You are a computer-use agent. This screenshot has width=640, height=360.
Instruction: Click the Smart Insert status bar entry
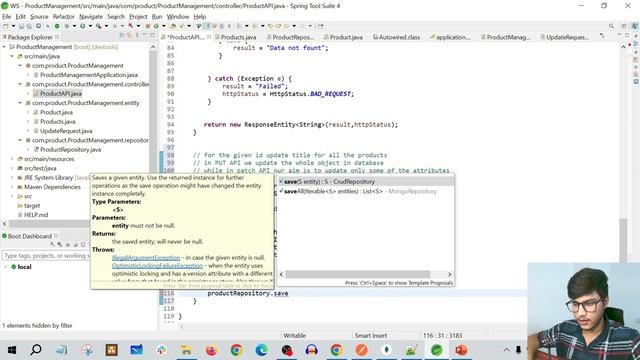click(x=371, y=336)
